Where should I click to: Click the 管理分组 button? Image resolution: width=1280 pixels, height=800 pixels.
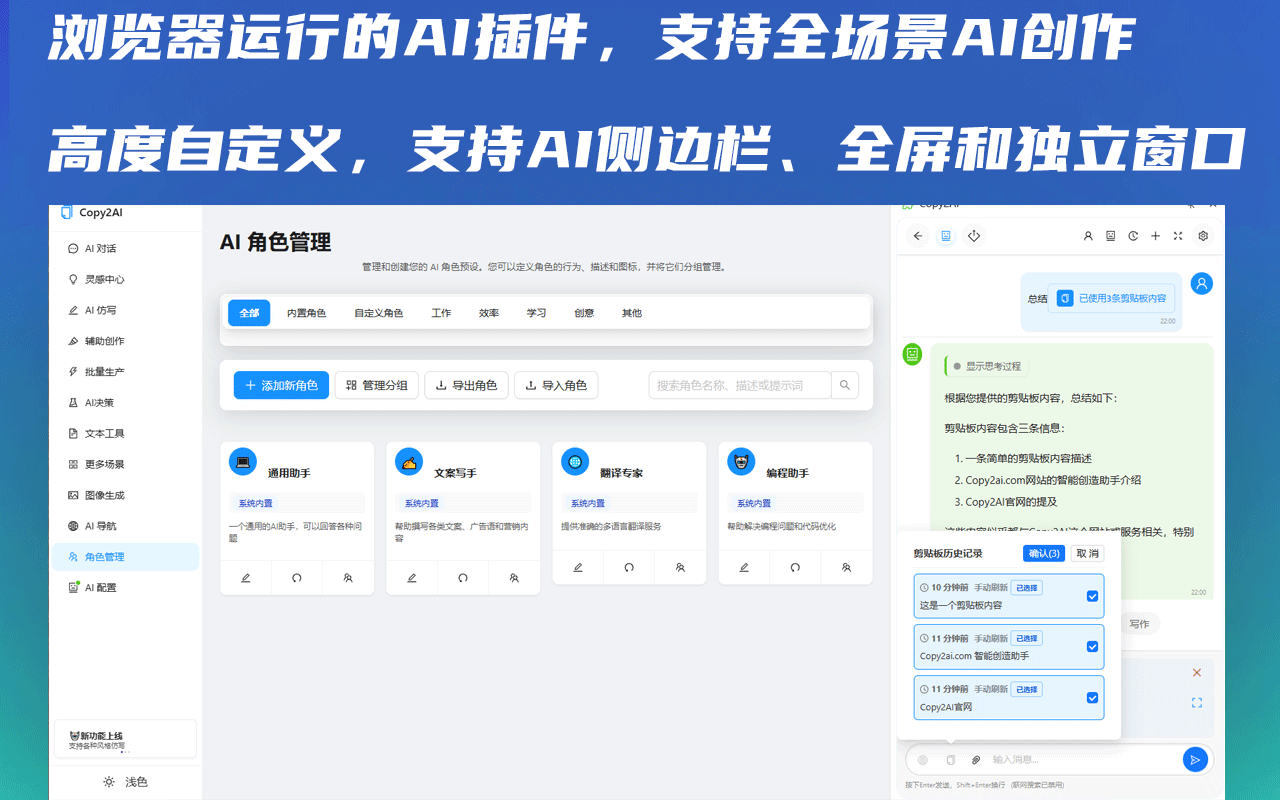tap(377, 385)
